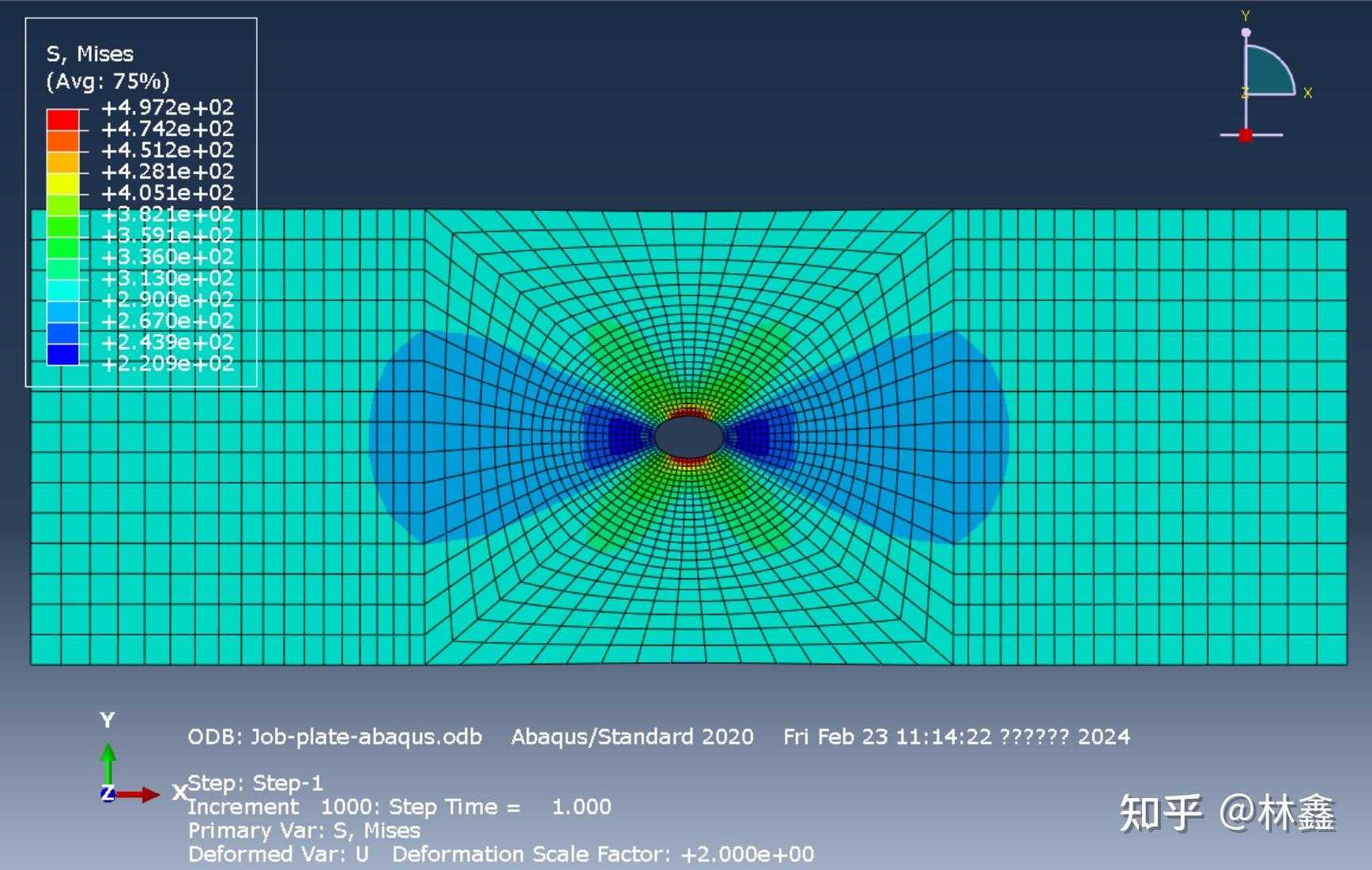
Task: Click the 'Increment 1000: Step Time' line
Action: tap(399, 807)
